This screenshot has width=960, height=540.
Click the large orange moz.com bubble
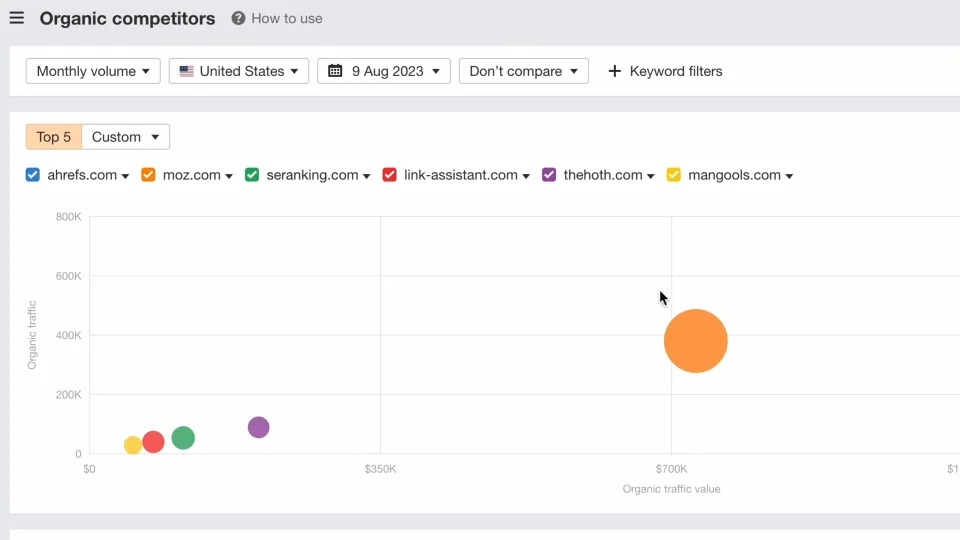696,341
